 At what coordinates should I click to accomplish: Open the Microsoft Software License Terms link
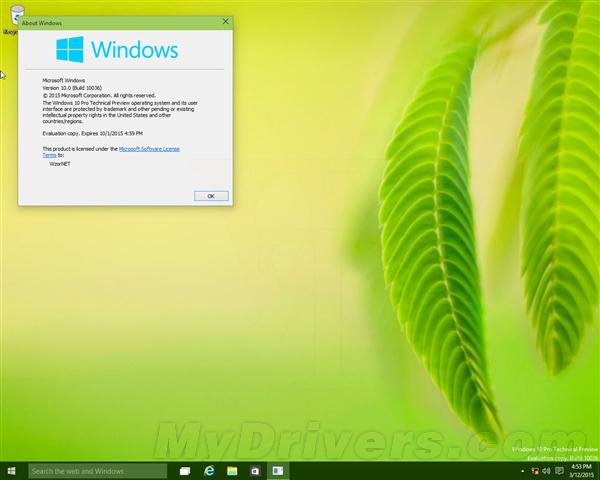coord(149,148)
